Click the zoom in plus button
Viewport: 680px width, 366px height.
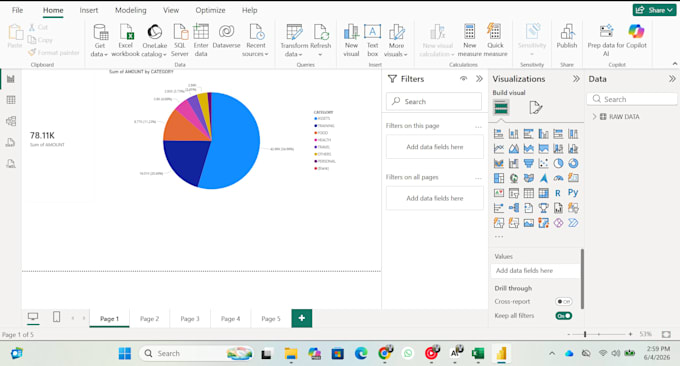(630, 334)
